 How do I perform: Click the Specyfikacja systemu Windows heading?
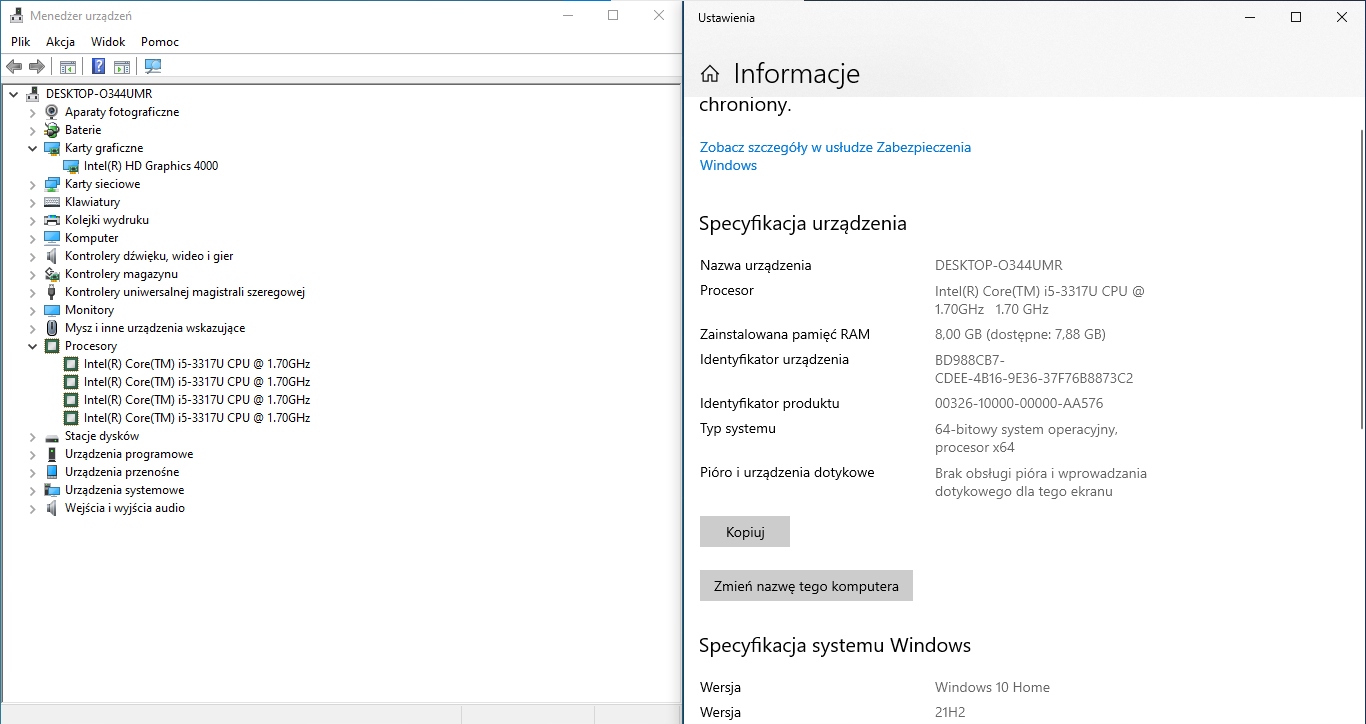(835, 646)
